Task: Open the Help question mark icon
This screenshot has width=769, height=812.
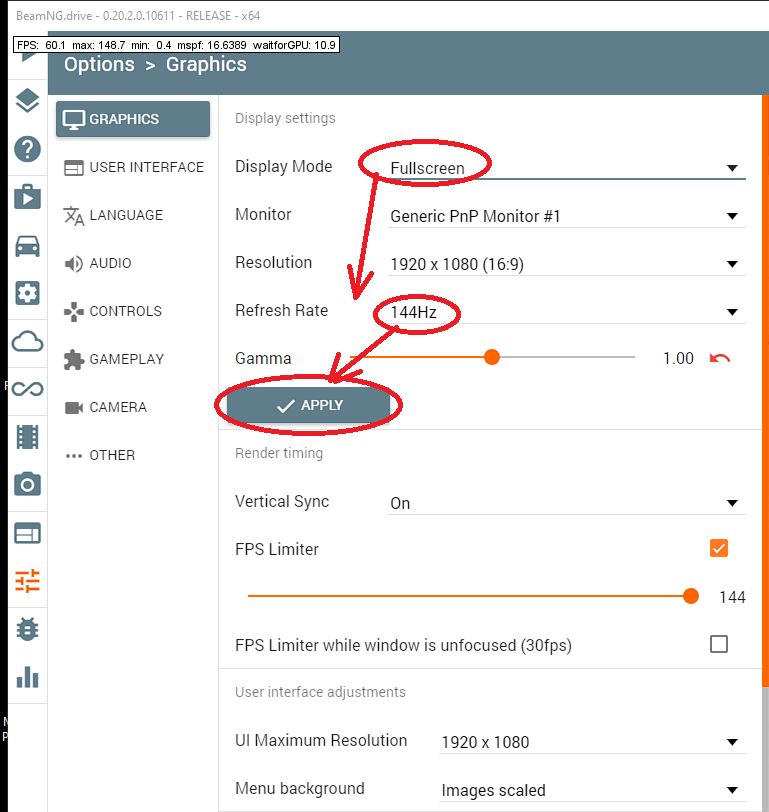Action: [x=27, y=149]
